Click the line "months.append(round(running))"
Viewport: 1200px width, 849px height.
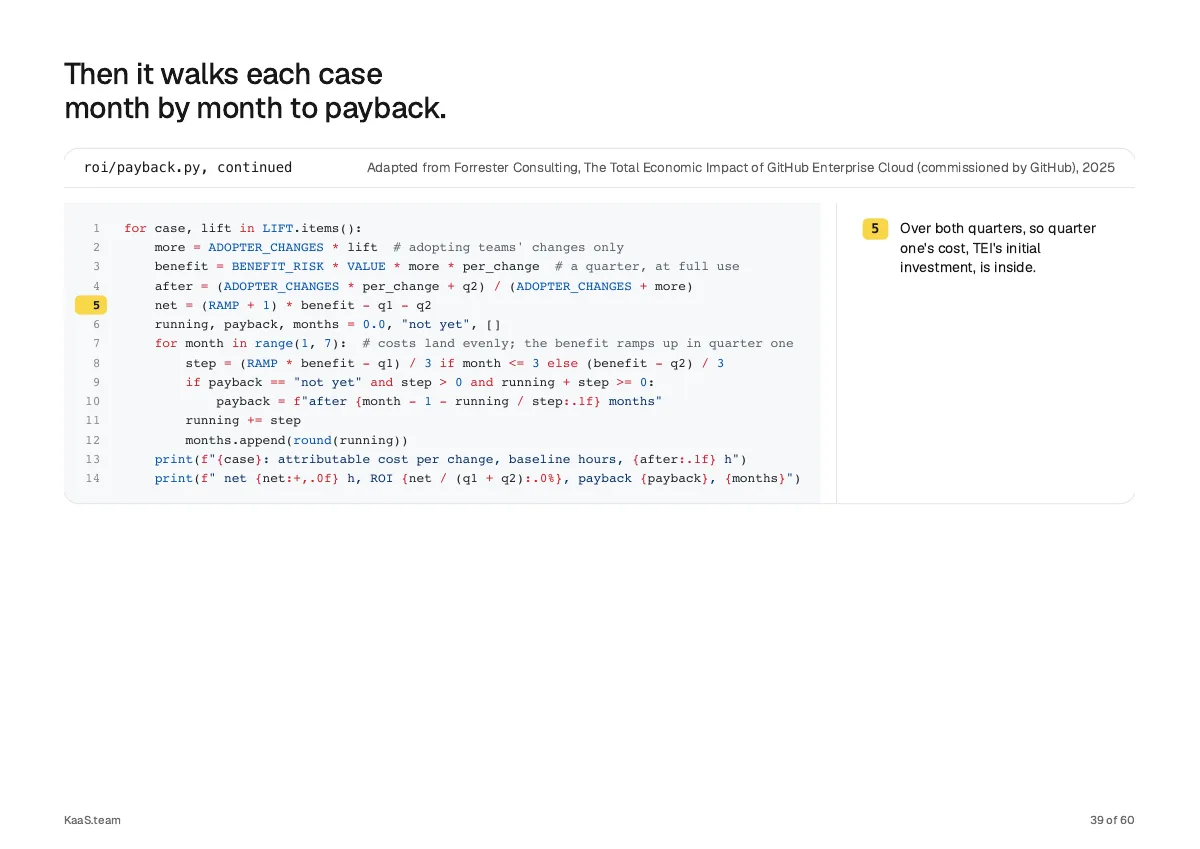click(297, 440)
